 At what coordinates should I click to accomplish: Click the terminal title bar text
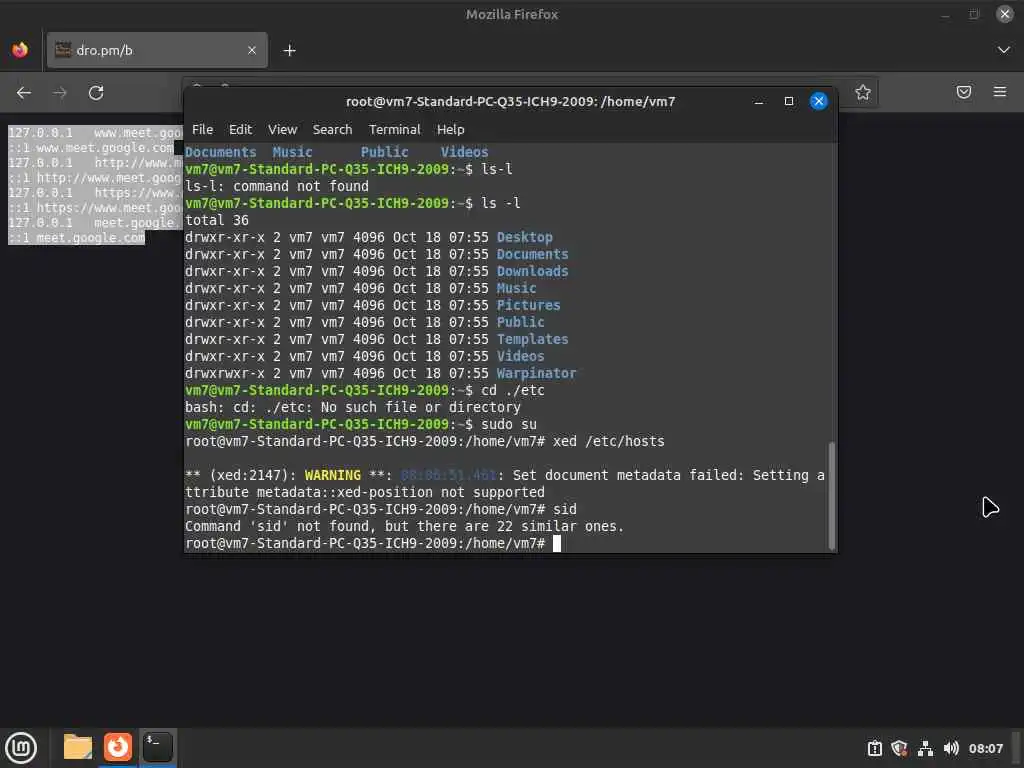511,101
